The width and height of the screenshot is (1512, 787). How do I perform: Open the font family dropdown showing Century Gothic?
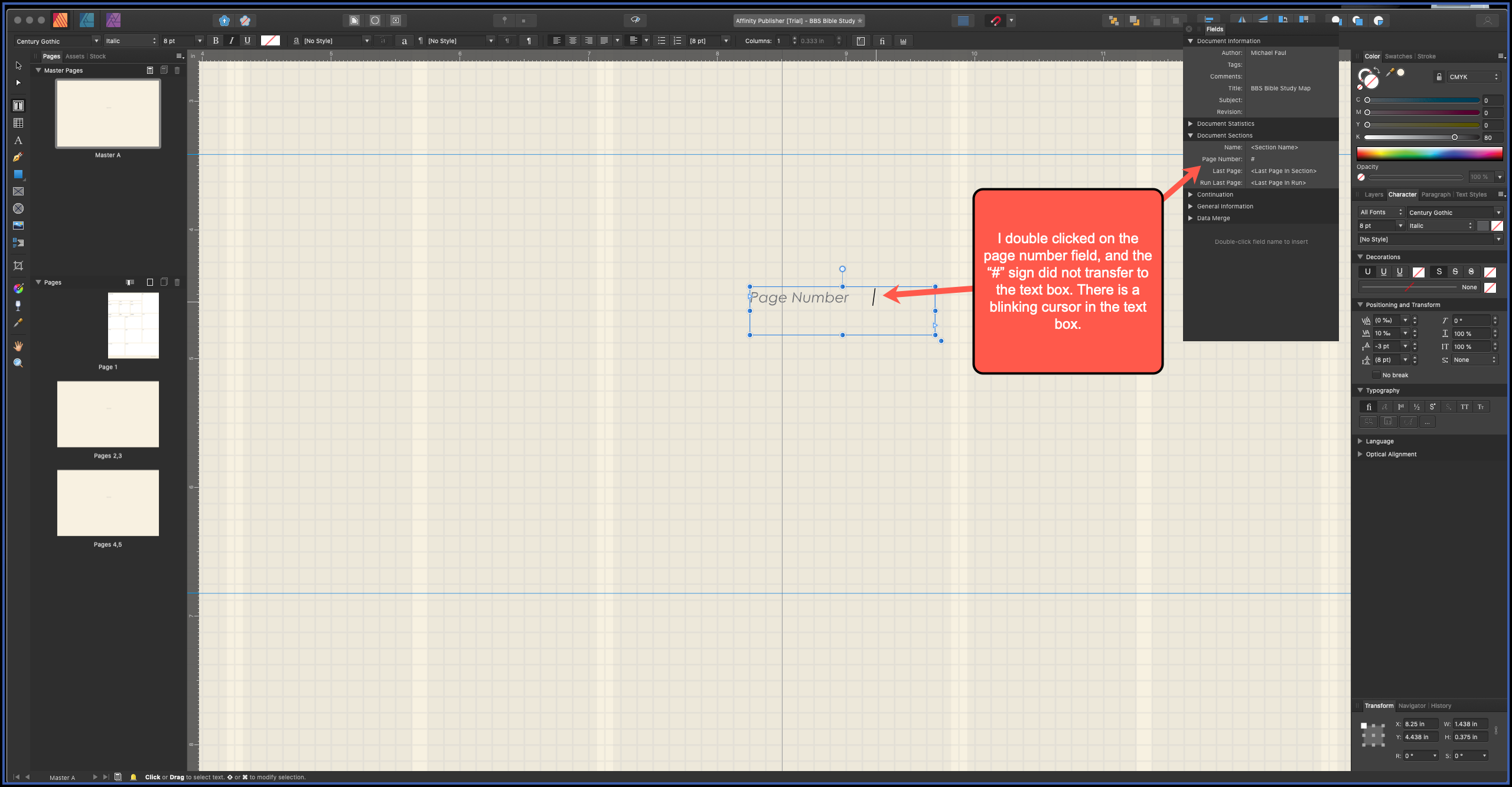[x=57, y=41]
